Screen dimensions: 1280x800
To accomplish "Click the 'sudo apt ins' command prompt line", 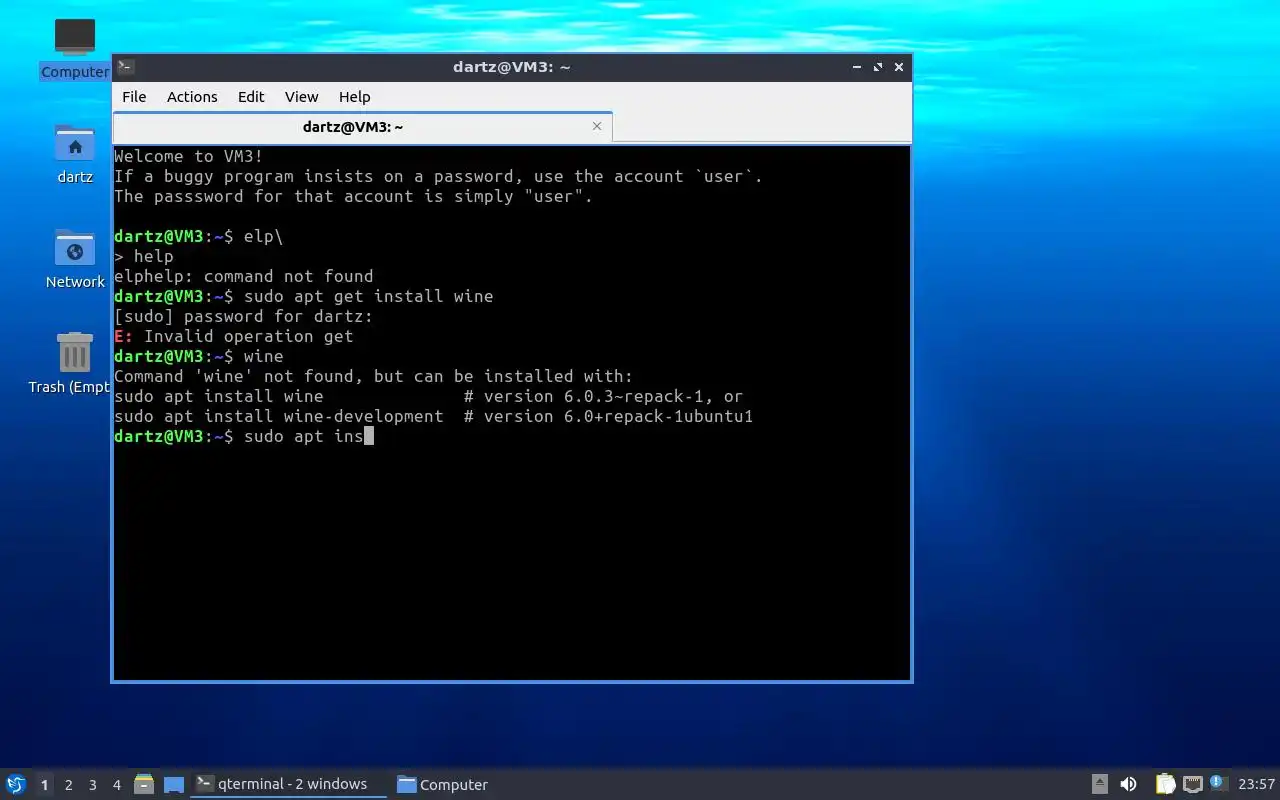I will [244, 436].
